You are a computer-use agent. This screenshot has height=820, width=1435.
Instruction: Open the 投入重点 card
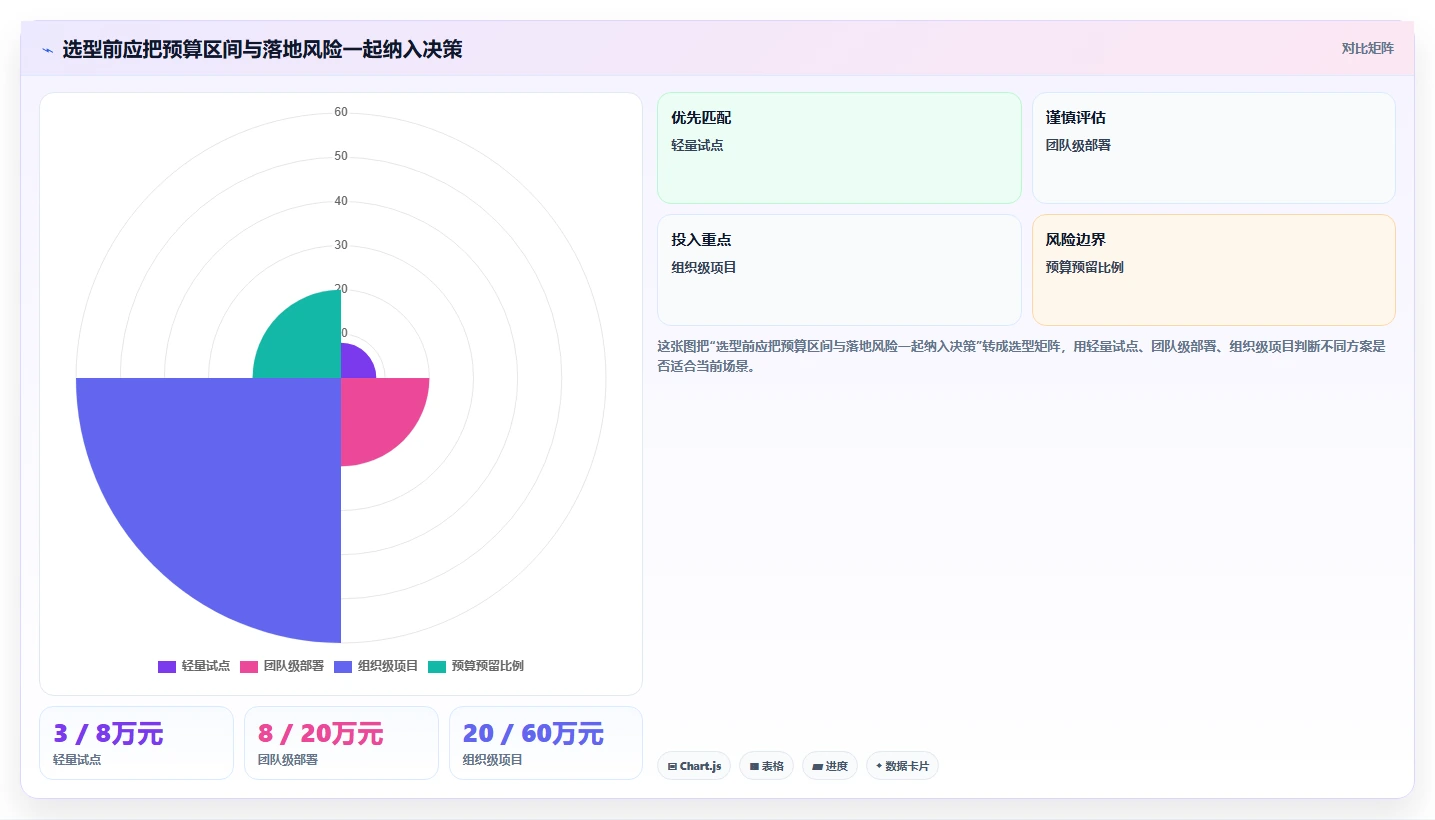point(839,270)
